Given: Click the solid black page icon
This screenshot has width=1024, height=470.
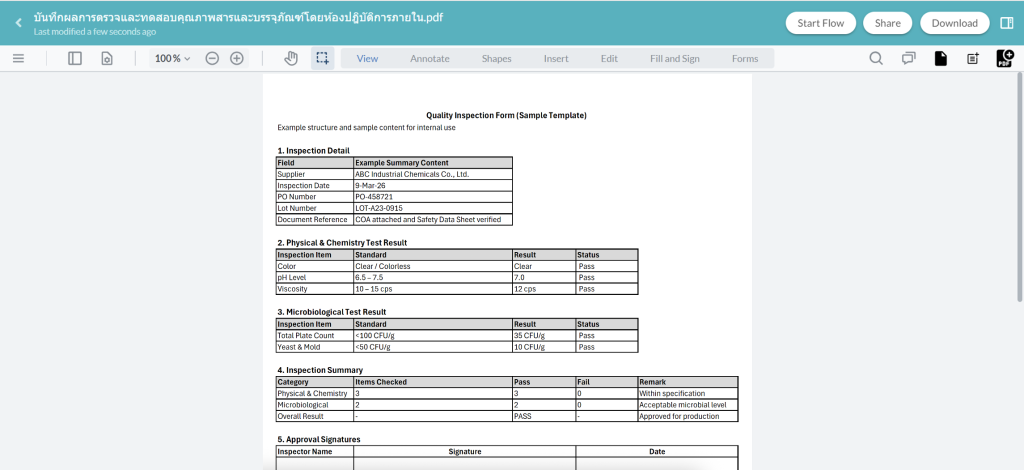Looking at the screenshot, I should coord(940,58).
